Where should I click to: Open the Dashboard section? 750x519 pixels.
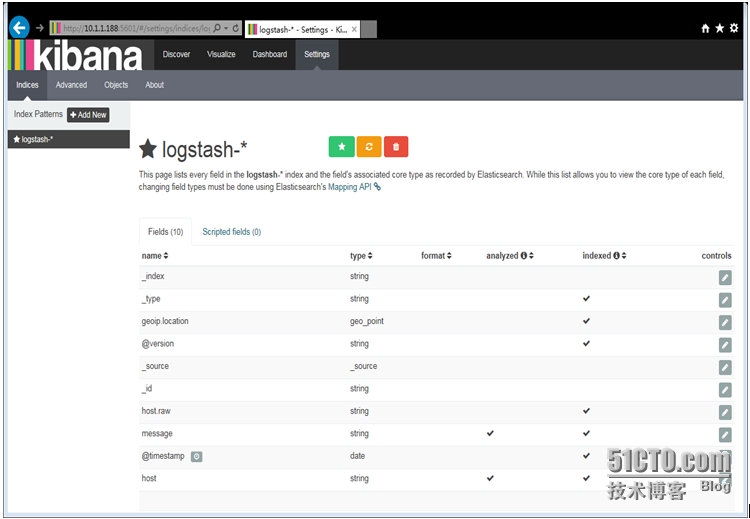270,55
